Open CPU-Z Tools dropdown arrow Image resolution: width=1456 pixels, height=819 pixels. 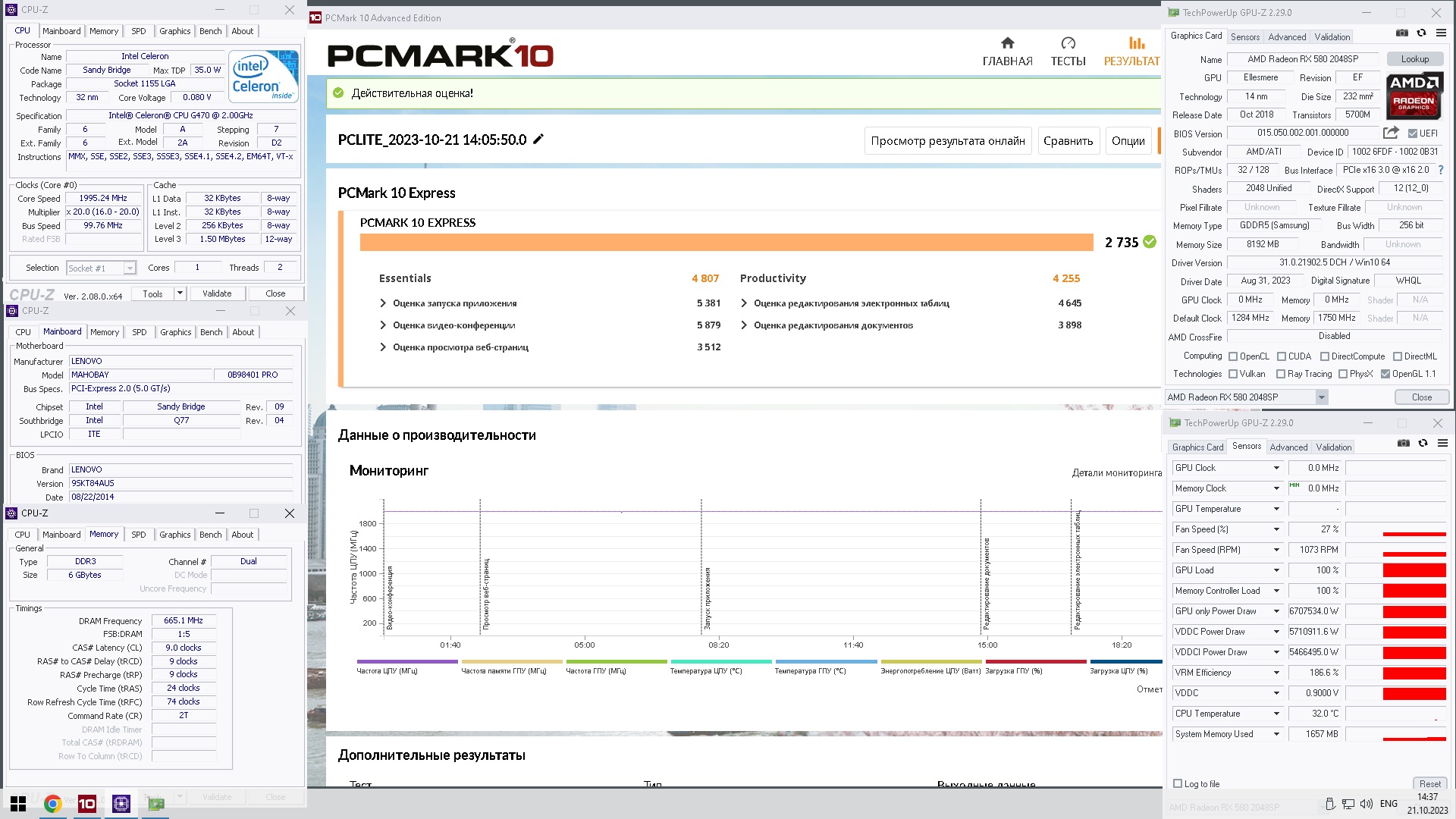pos(180,293)
